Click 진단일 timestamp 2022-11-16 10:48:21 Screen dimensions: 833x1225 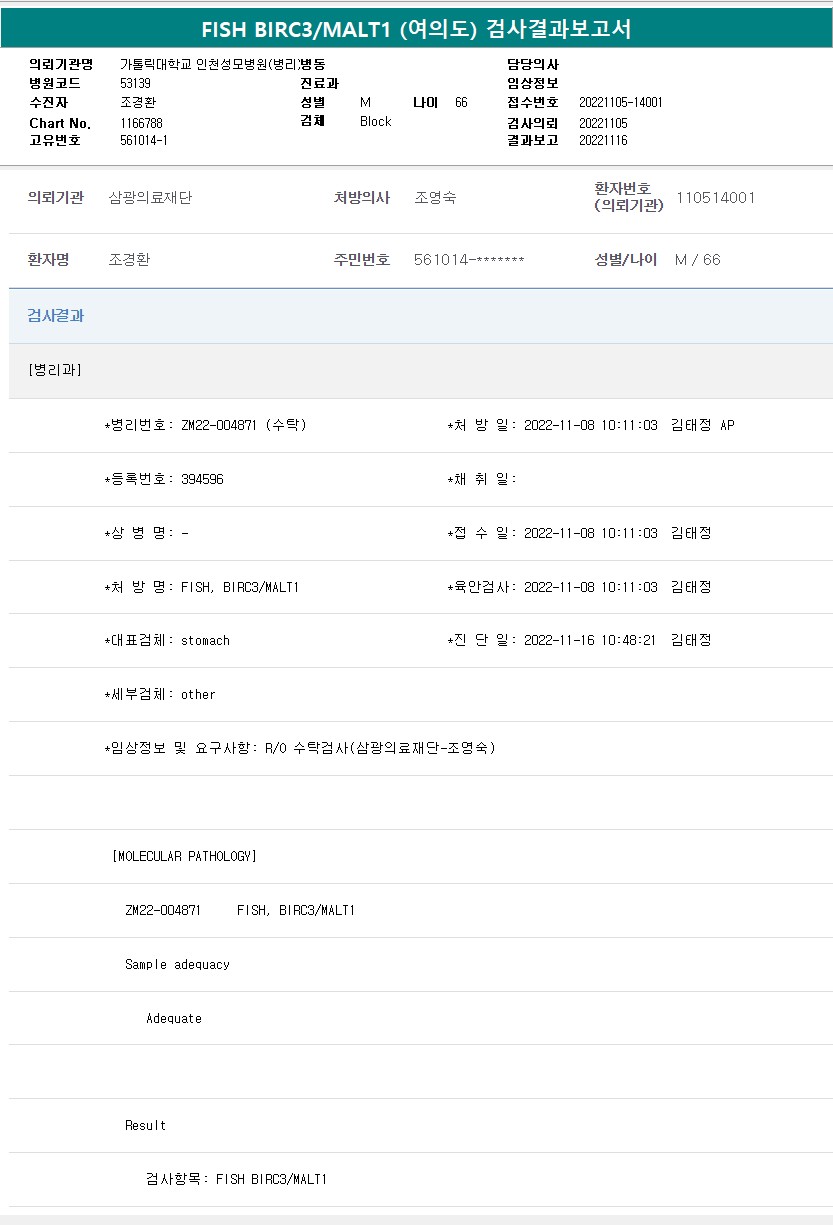[x=590, y=640]
